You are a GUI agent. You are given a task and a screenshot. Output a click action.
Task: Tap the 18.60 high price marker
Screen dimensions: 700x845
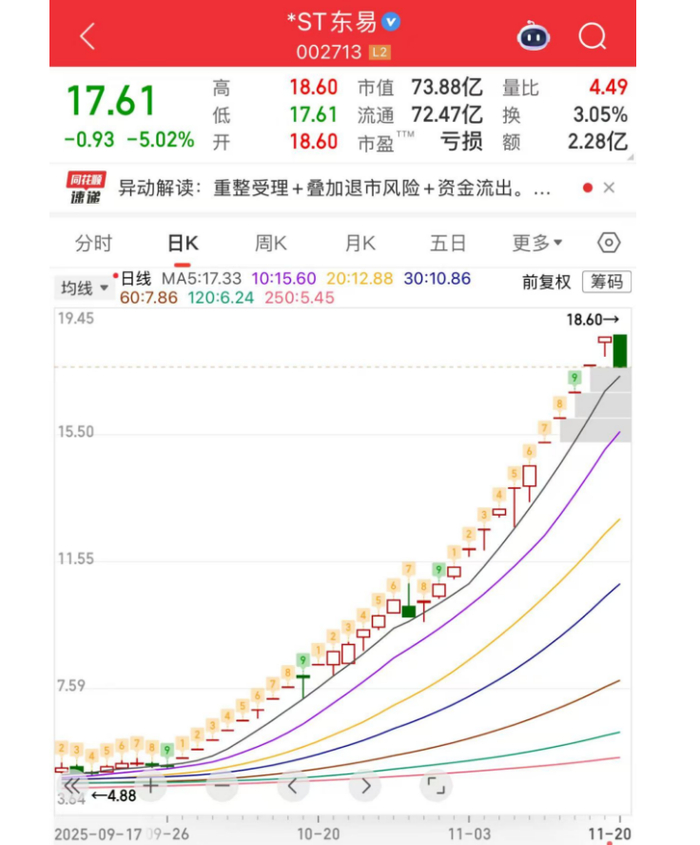point(593,320)
